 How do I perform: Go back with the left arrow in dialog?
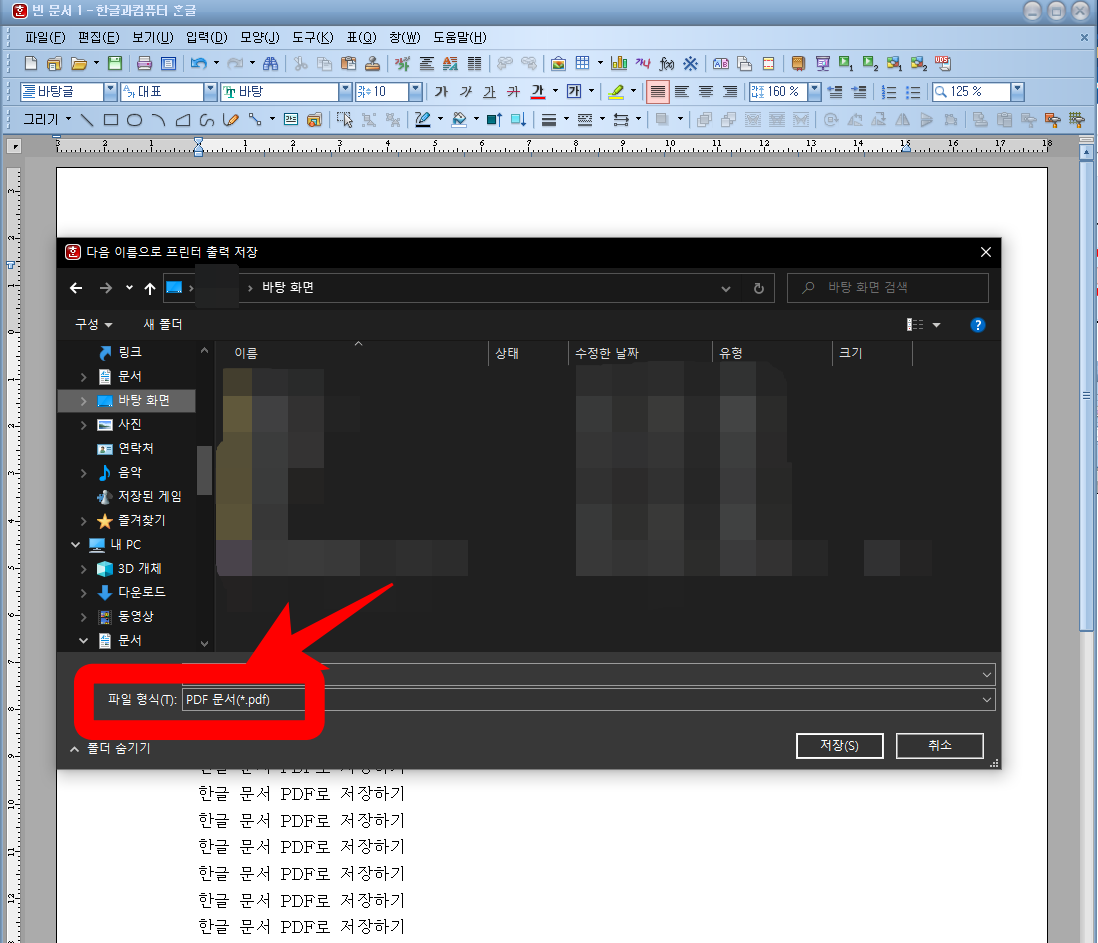[x=76, y=288]
